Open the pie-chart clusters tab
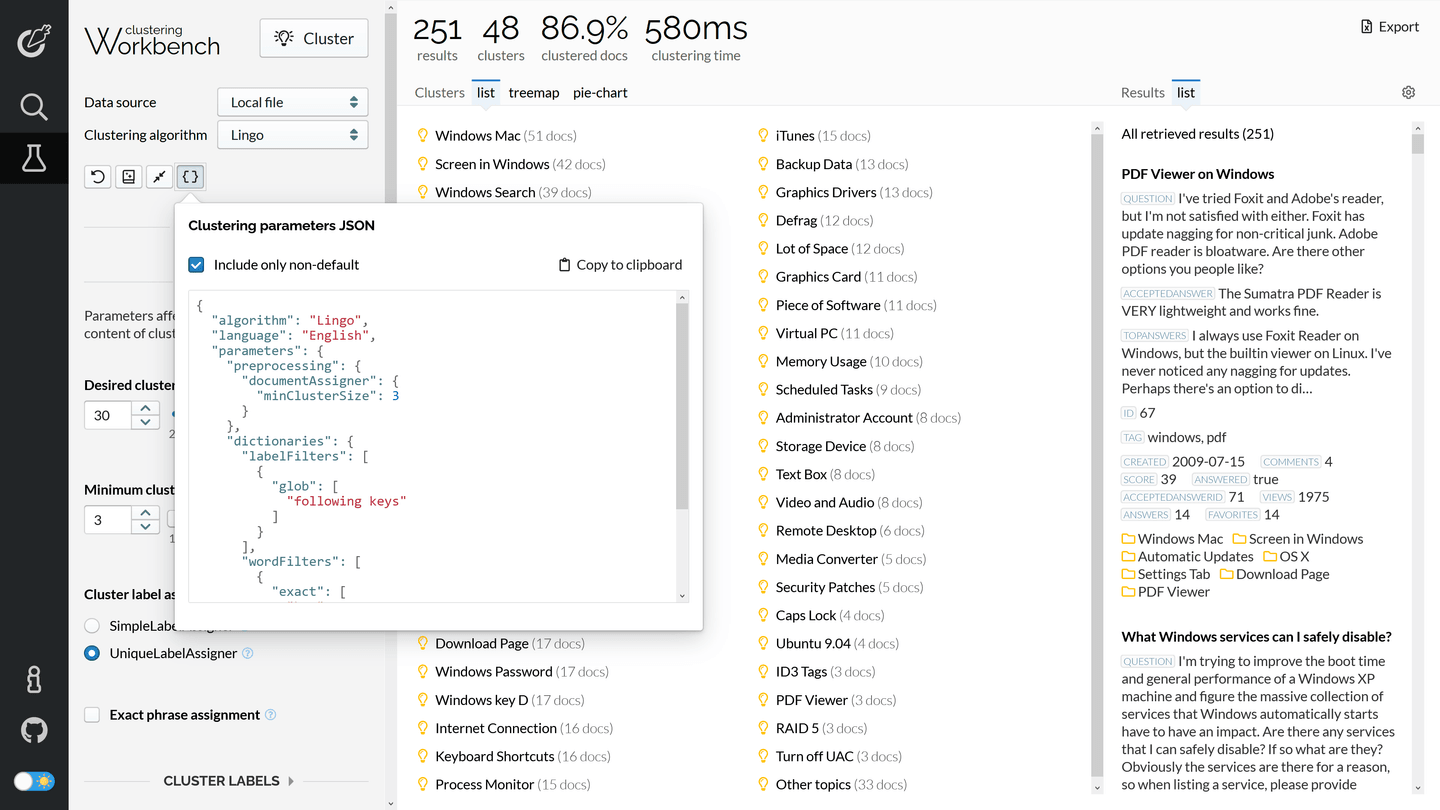This screenshot has height=810, width=1440. [600, 92]
